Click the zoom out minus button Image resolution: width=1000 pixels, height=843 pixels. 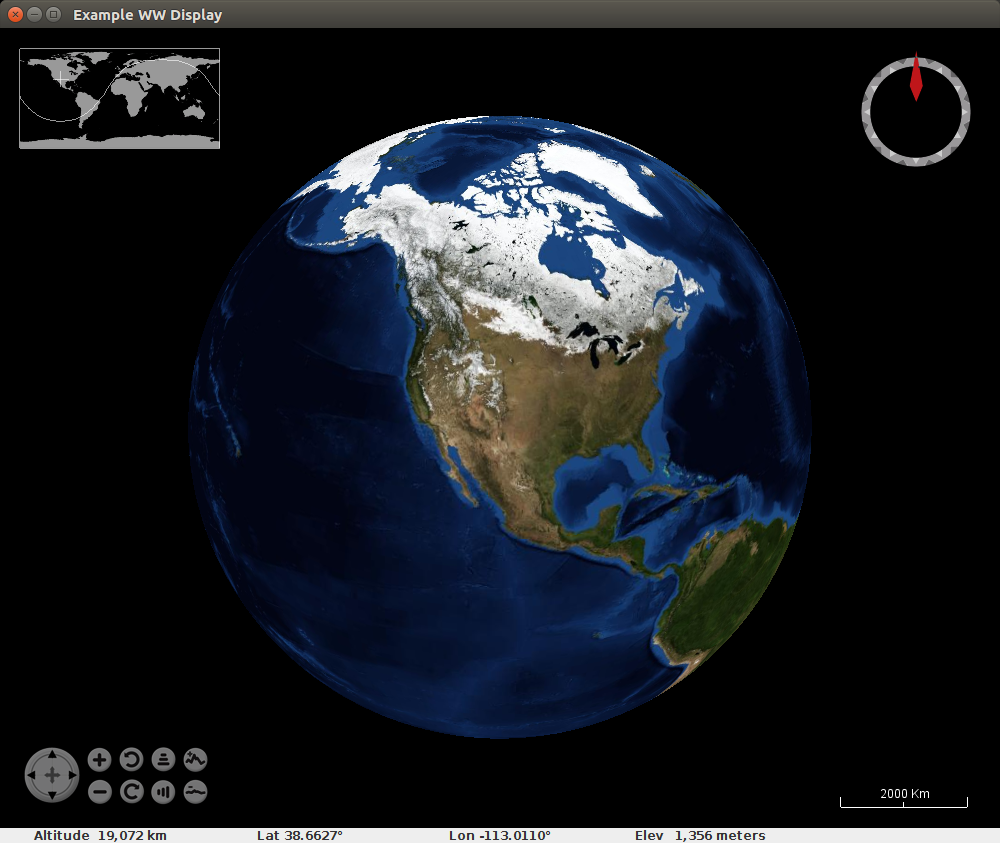(x=99, y=792)
